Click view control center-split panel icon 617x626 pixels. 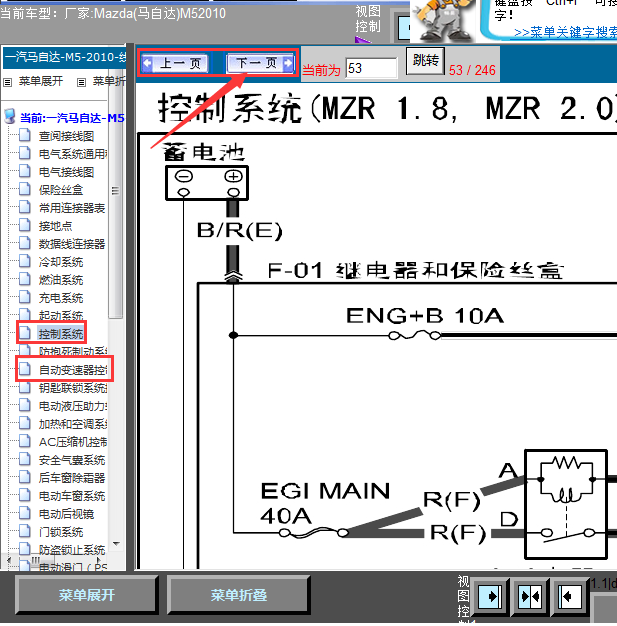click(x=530, y=596)
